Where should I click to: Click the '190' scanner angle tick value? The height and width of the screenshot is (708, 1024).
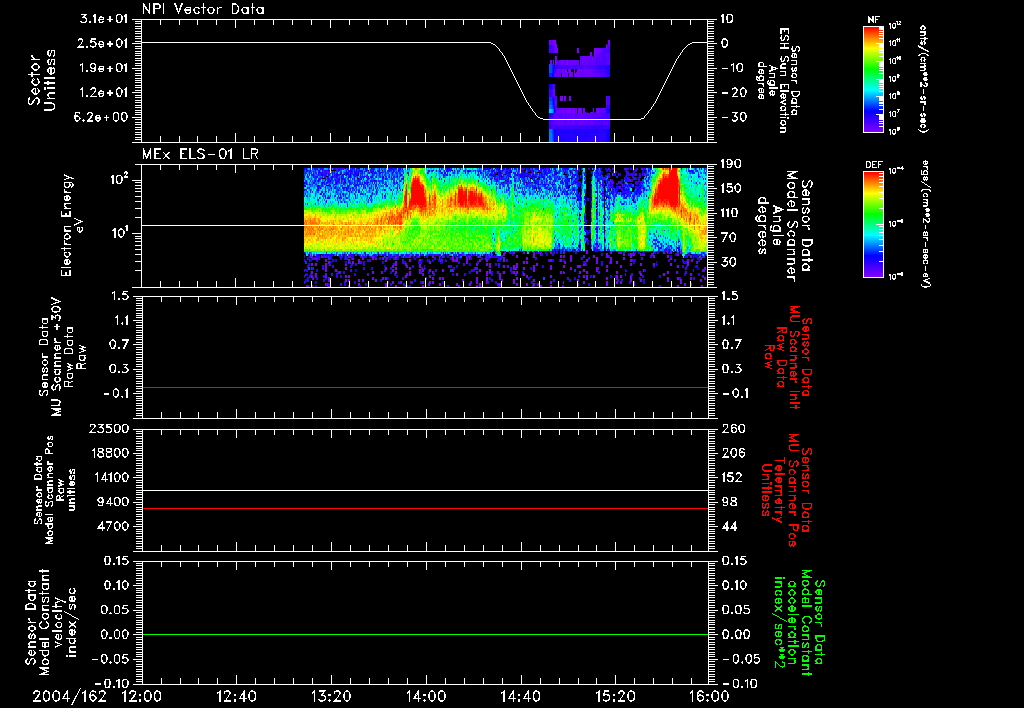click(x=729, y=164)
